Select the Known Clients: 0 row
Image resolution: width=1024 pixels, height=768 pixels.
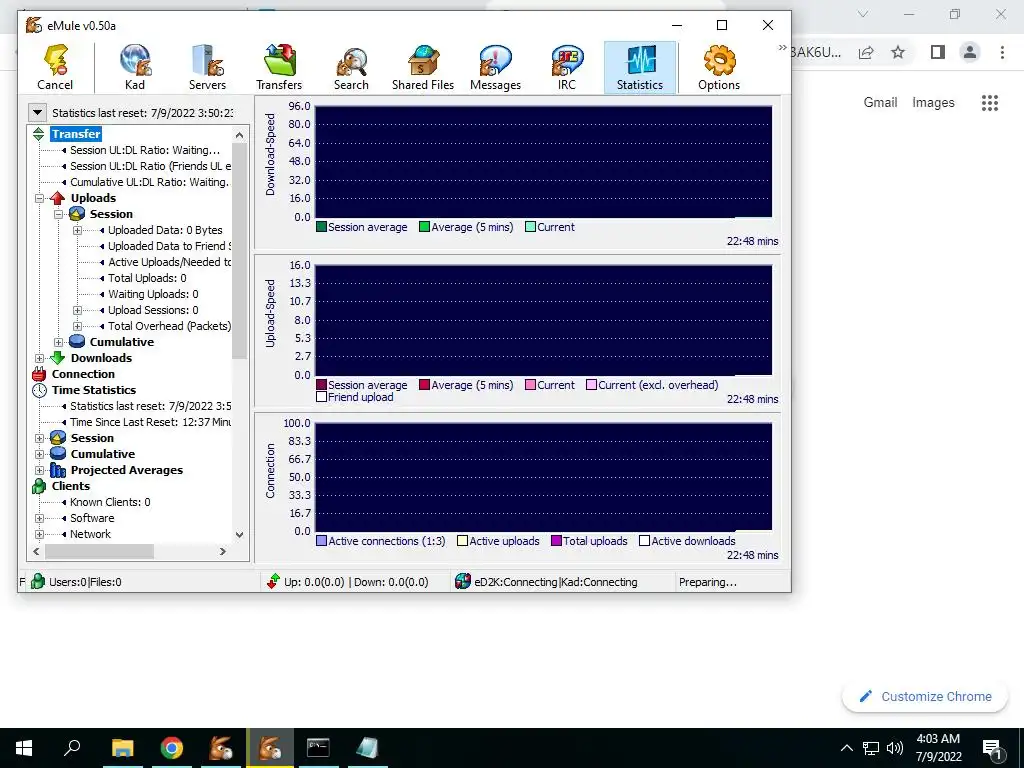[x=110, y=502]
